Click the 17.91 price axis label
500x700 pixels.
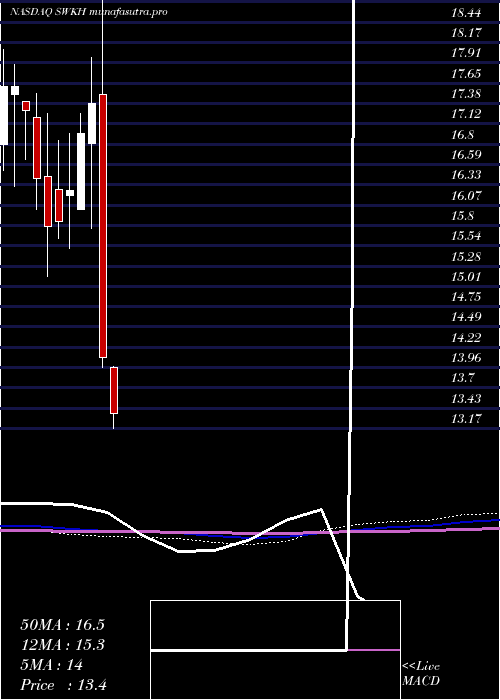point(466,53)
